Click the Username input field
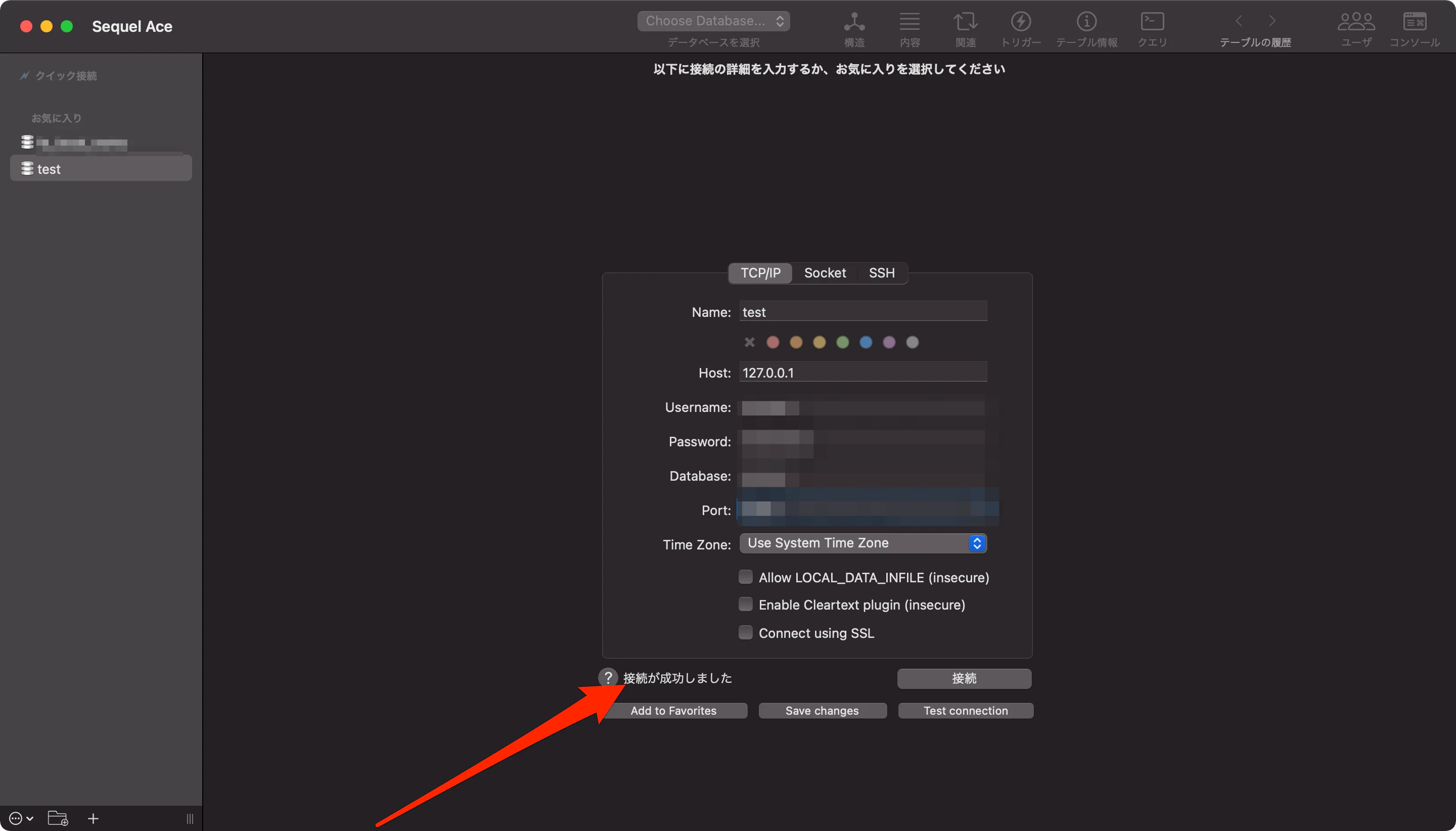 [x=863, y=407]
